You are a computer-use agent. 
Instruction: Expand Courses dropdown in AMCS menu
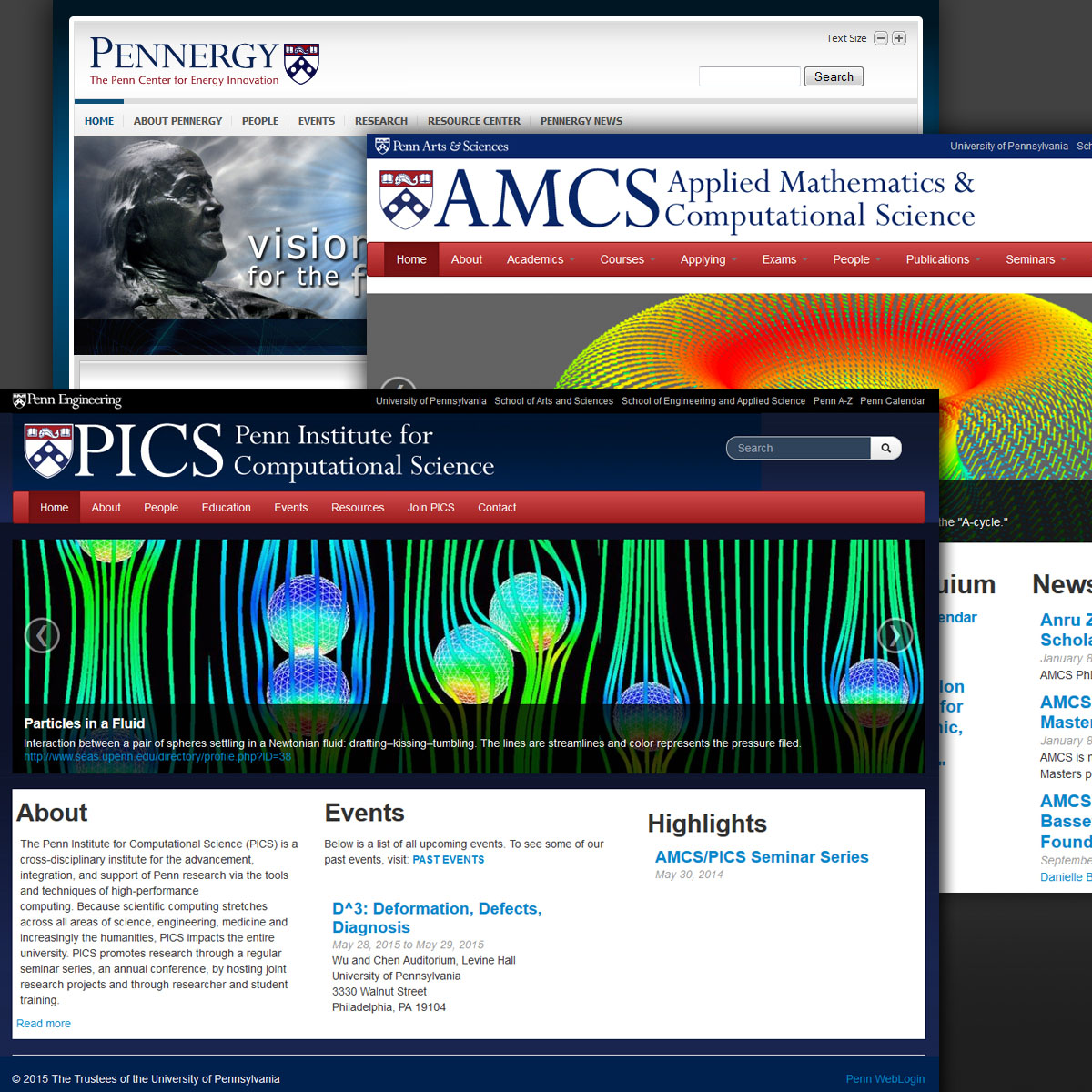[627, 259]
